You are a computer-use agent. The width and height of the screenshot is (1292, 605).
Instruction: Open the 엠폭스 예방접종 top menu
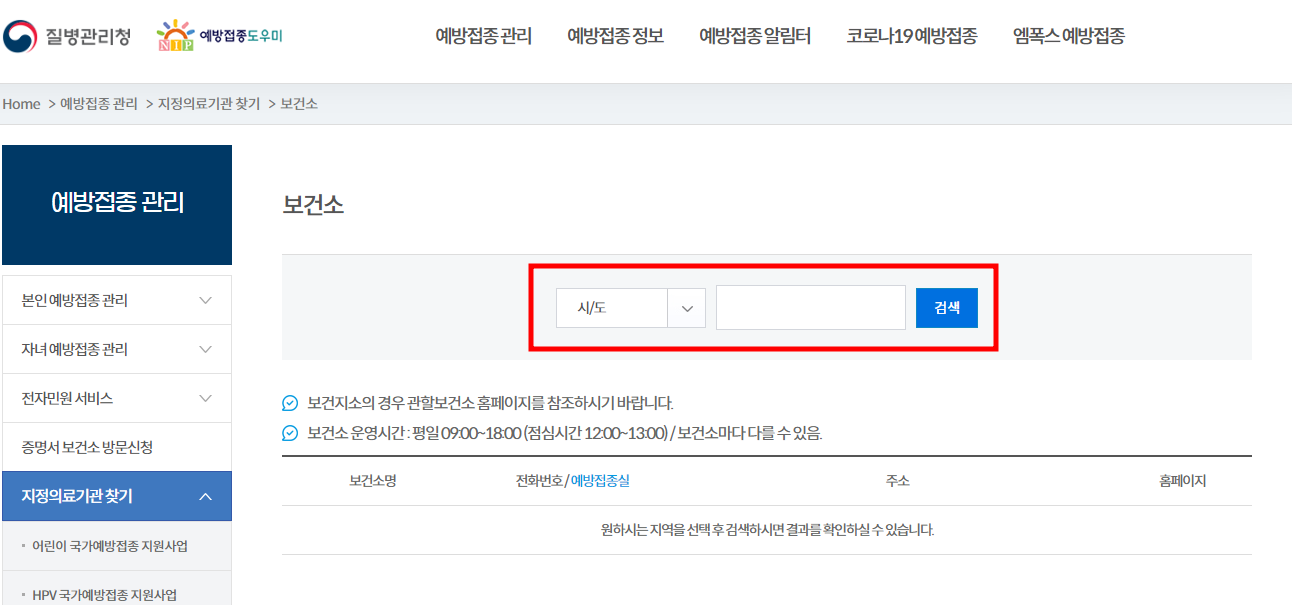point(1069,36)
